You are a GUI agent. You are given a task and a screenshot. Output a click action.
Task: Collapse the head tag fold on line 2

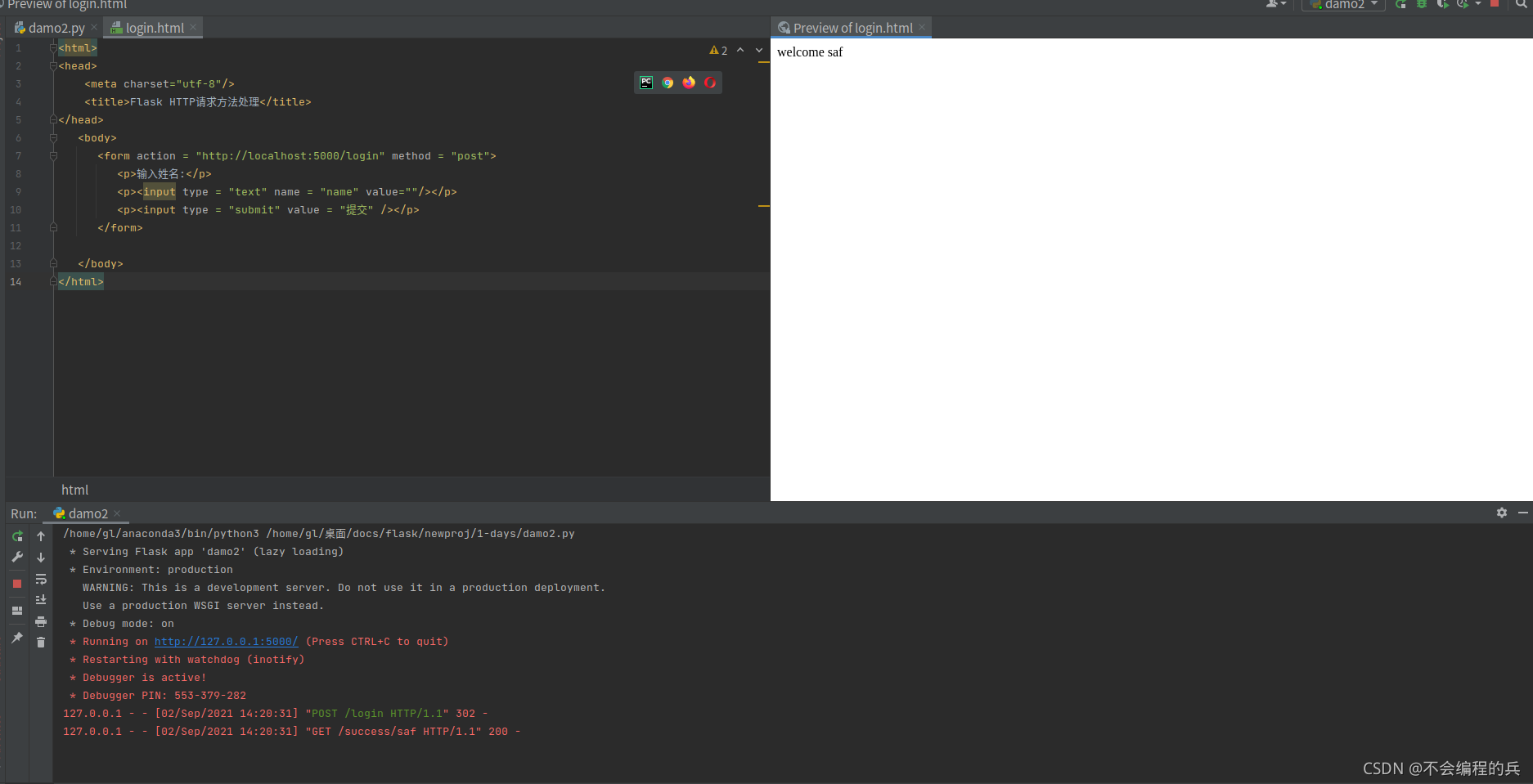(x=53, y=66)
